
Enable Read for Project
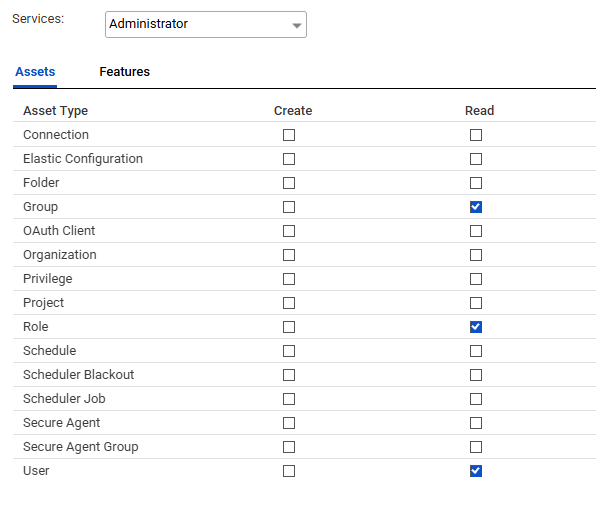click(x=476, y=303)
